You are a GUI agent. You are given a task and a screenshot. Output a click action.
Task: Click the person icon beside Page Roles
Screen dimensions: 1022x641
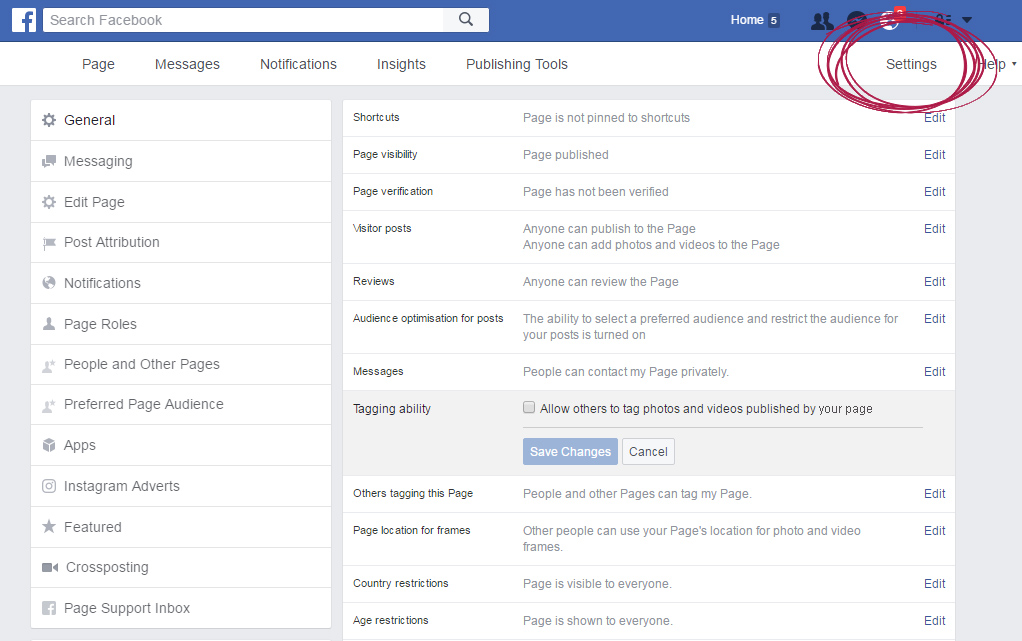[49, 323]
